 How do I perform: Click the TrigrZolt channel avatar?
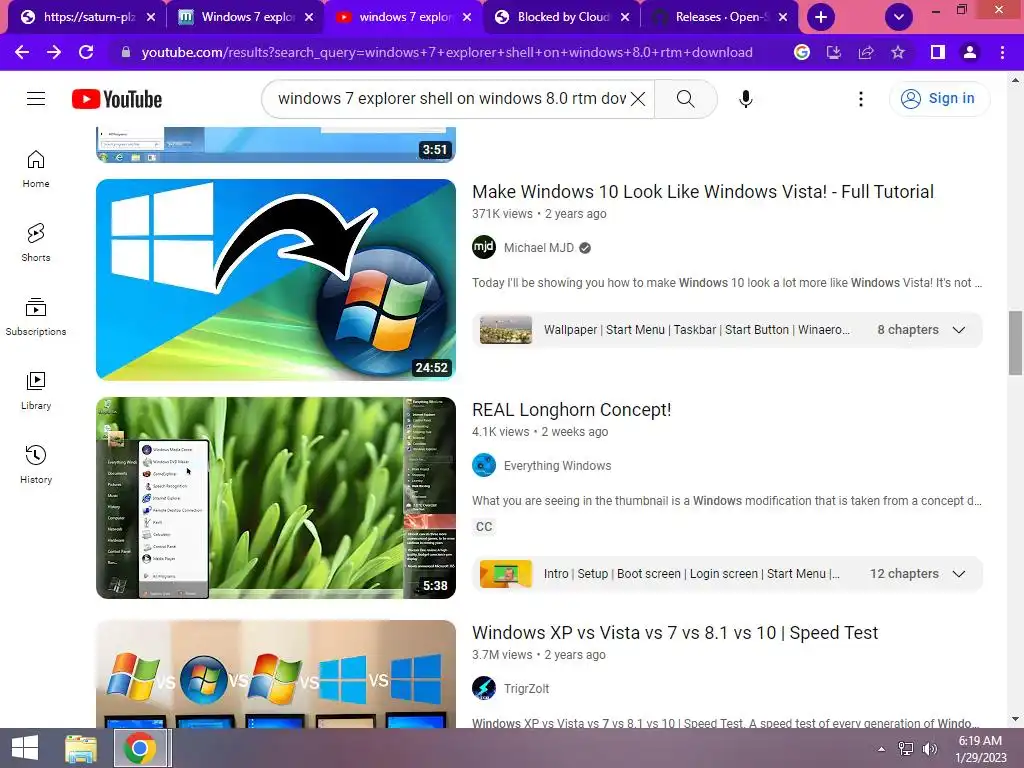(484, 688)
